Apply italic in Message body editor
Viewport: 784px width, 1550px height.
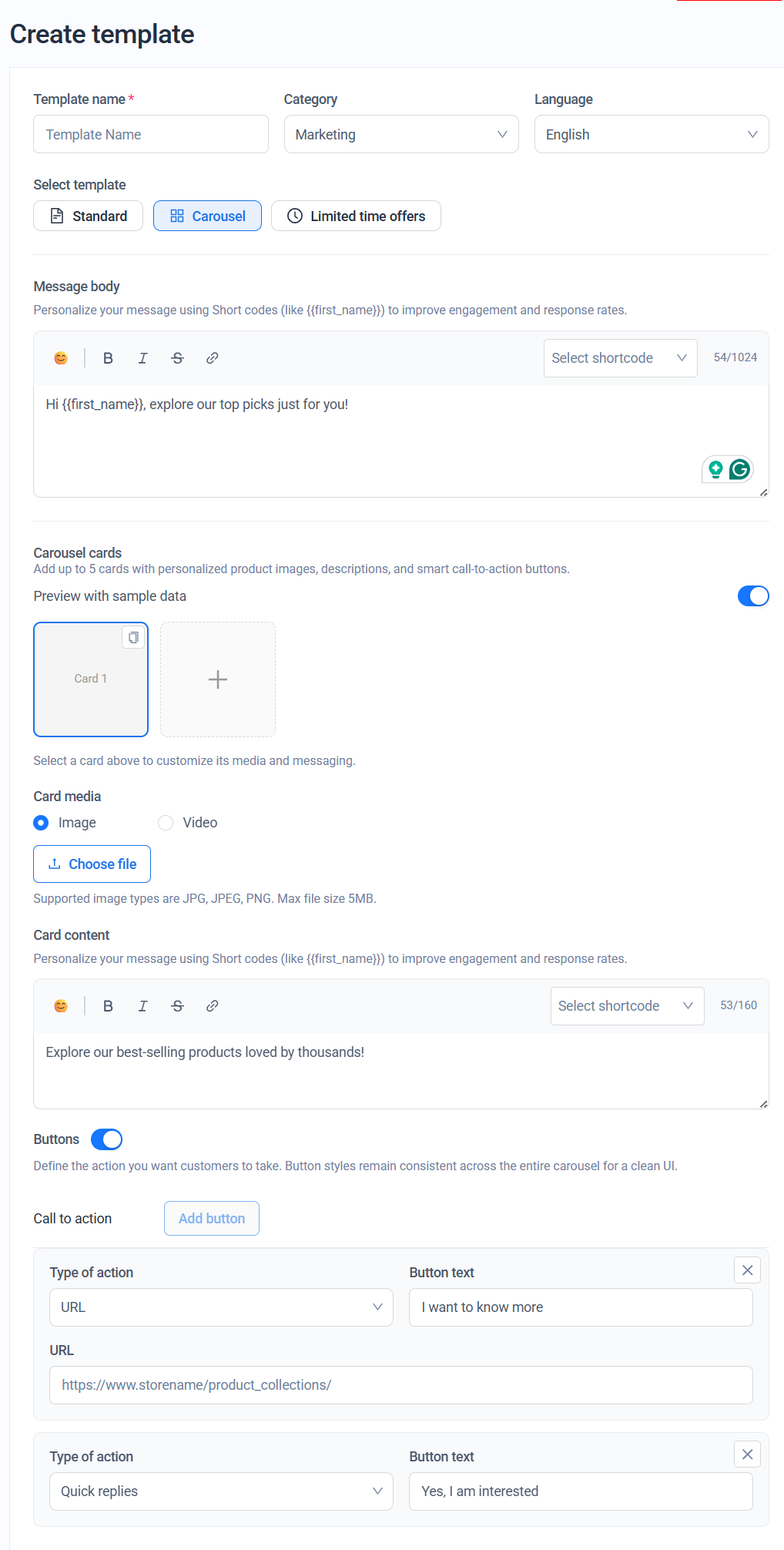(142, 358)
